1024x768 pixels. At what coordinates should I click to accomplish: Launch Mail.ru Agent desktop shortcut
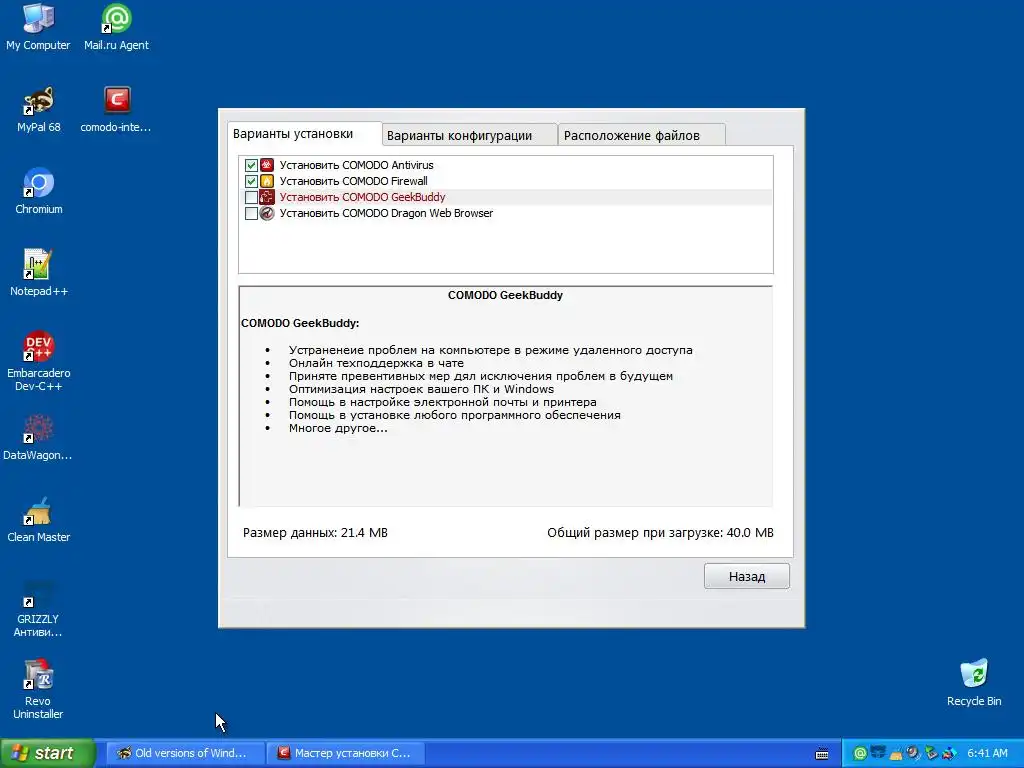pyautogui.click(x=116, y=27)
